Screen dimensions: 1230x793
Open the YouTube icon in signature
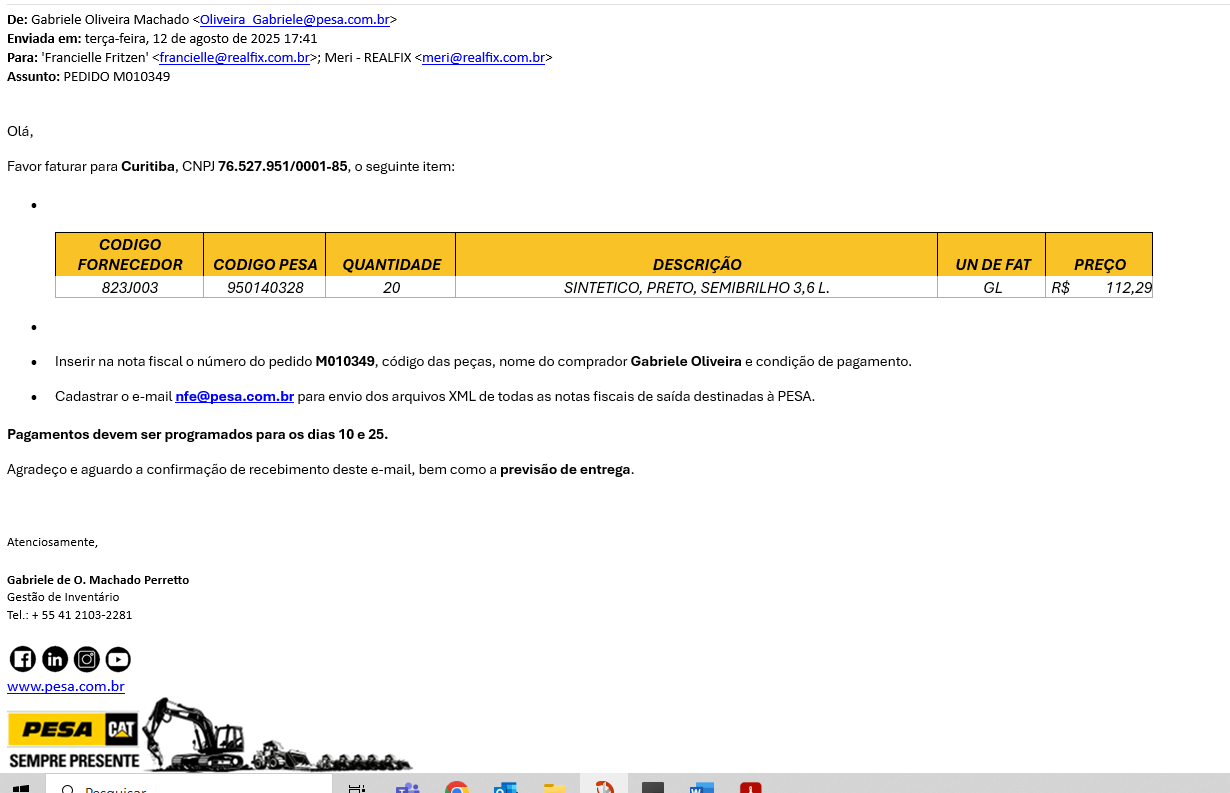click(x=118, y=659)
